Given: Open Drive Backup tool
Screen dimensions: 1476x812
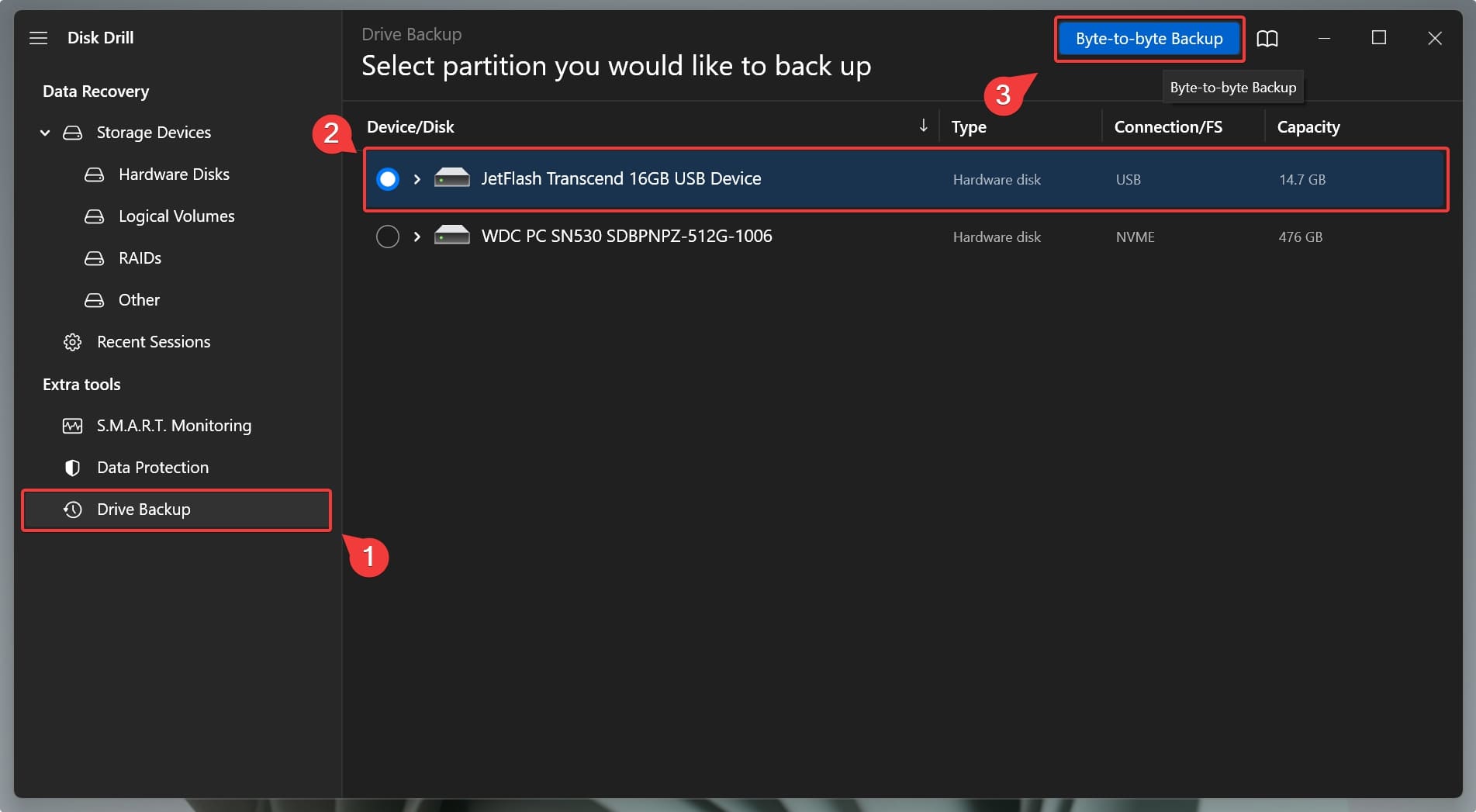Looking at the screenshot, I should point(177,510).
